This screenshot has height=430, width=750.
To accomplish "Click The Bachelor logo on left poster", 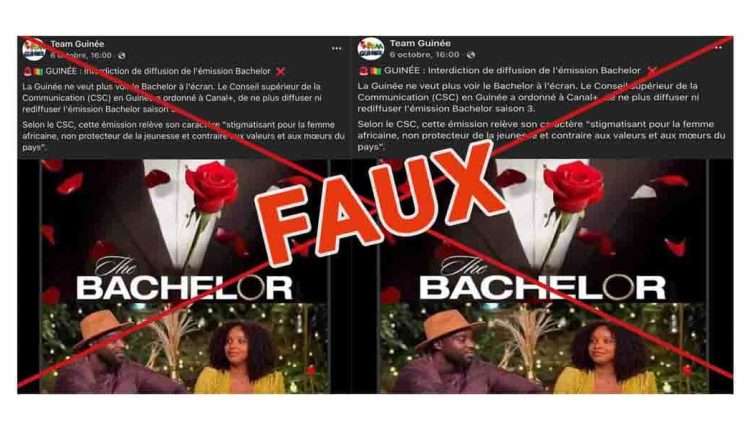I will pyautogui.click(x=185, y=279).
